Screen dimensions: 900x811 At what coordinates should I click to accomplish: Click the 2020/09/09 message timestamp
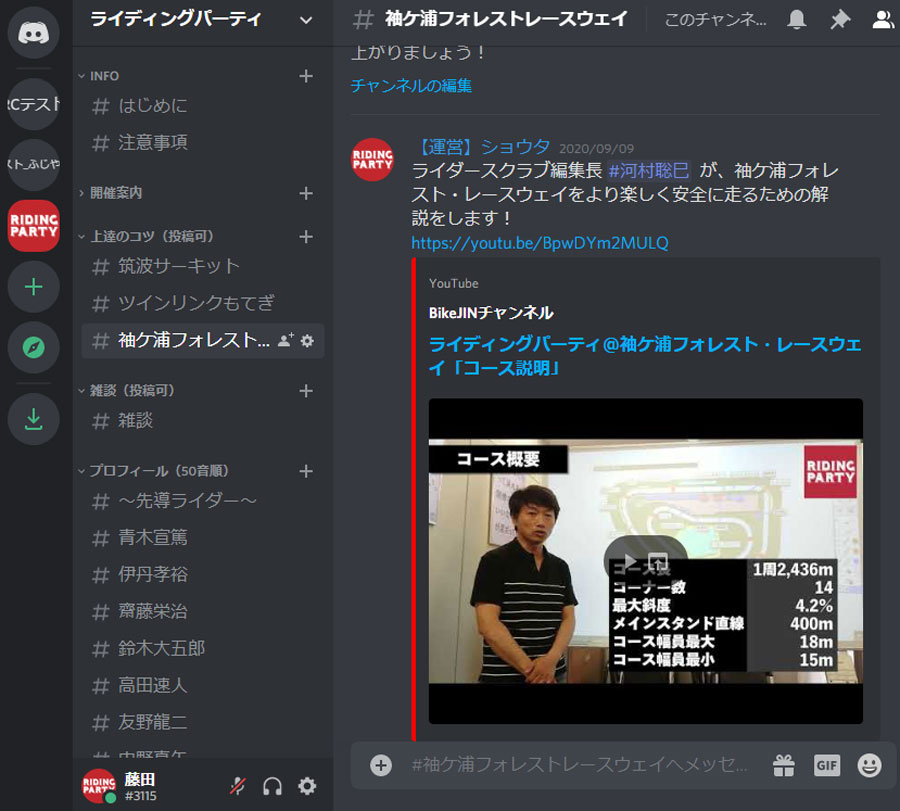tap(596, 149)
